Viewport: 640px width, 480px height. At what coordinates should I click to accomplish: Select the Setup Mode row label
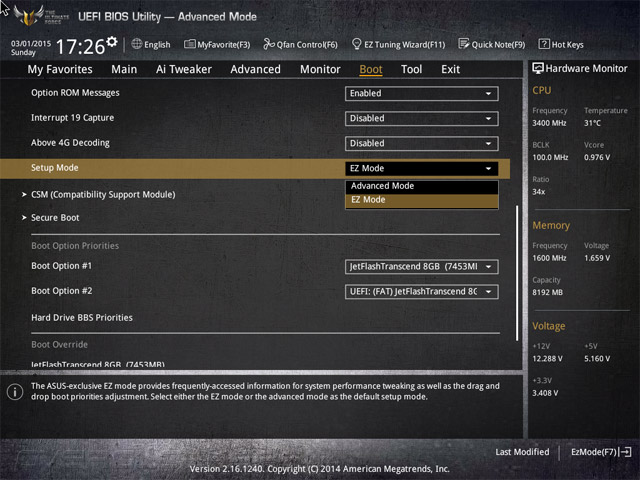point(55,168)
